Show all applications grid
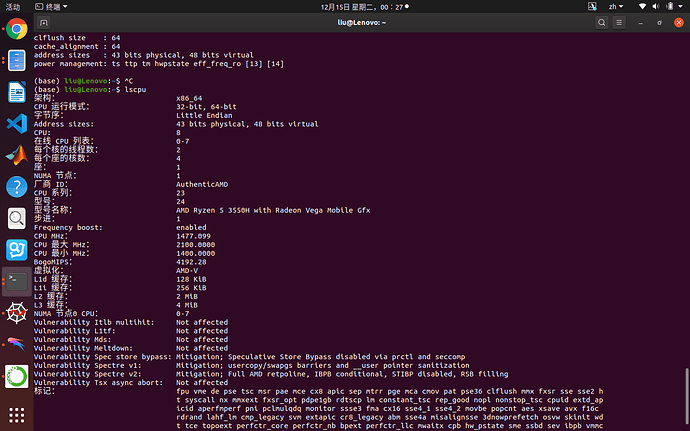This screenshot has width=690, height=431. coord(17,415)
